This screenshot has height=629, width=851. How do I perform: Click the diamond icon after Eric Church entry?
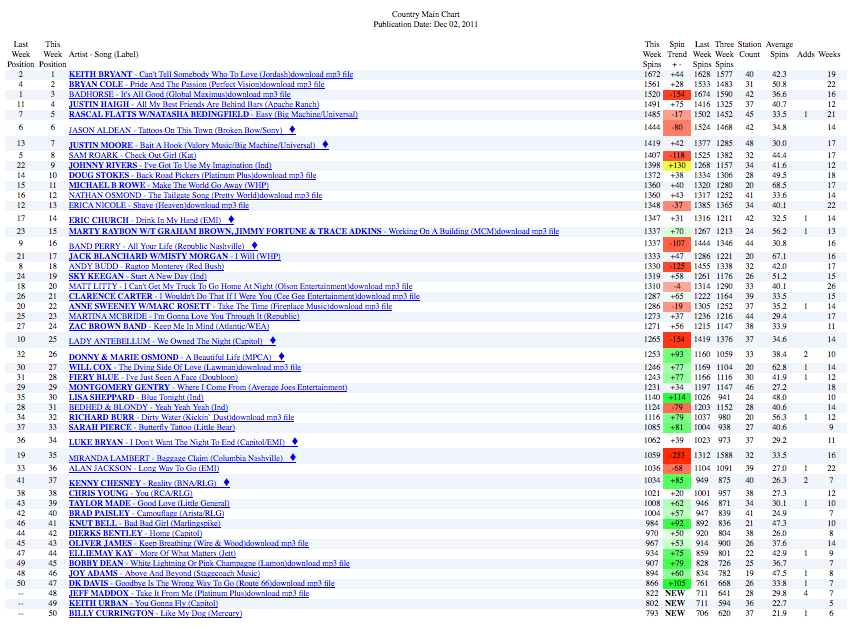tap(231, 219)
